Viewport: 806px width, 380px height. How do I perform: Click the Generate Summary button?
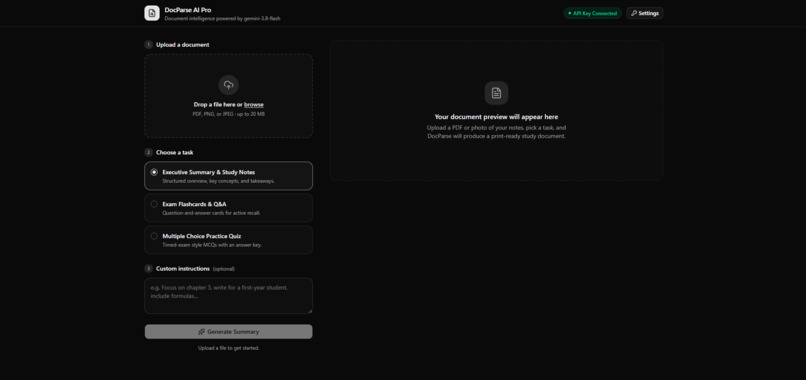229,332
